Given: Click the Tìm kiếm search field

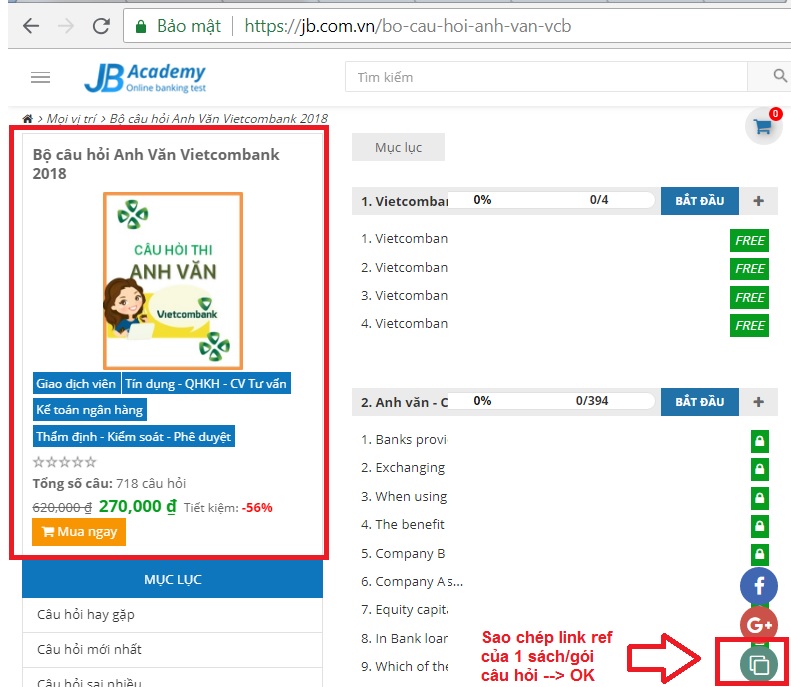Looking at the screenshot, I should pos(546,77).
